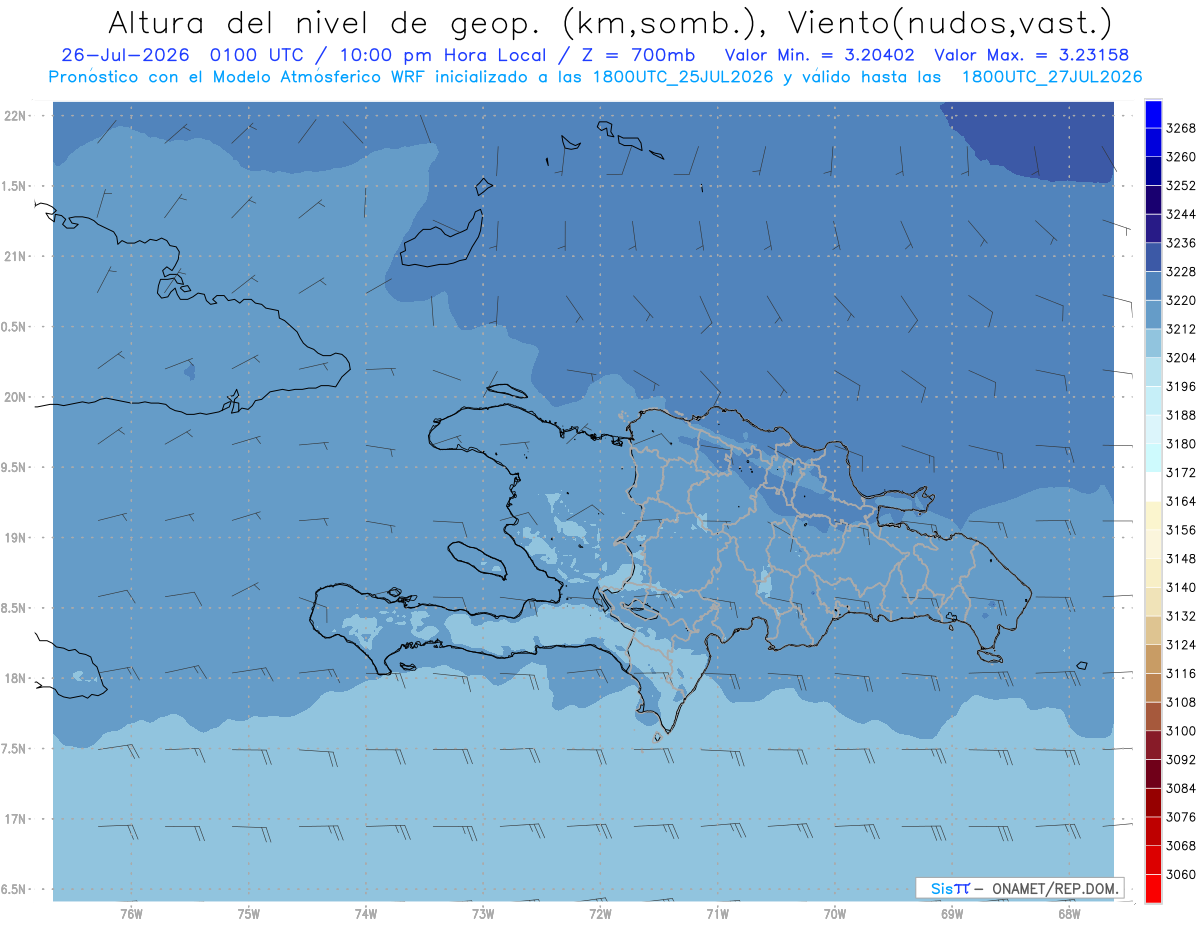Click the 'Valor Min. = 3.20402' text
Viewport: 1200px width, 927px height.
click(821, 55)
